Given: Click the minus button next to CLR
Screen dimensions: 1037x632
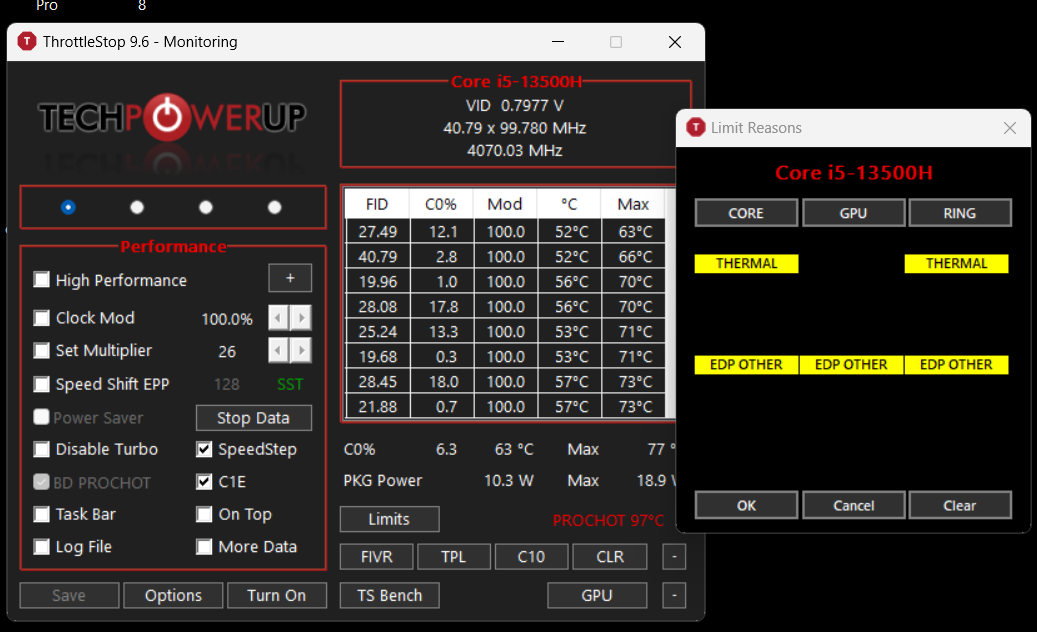Looking at the screenshot, I should (x=674, y=557).
